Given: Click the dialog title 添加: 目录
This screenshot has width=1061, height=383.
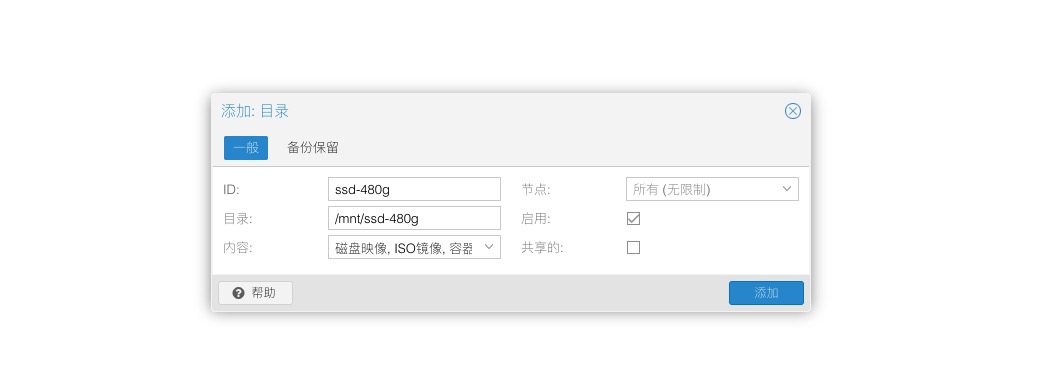Looking at the screenshot, I should point(255,111).
